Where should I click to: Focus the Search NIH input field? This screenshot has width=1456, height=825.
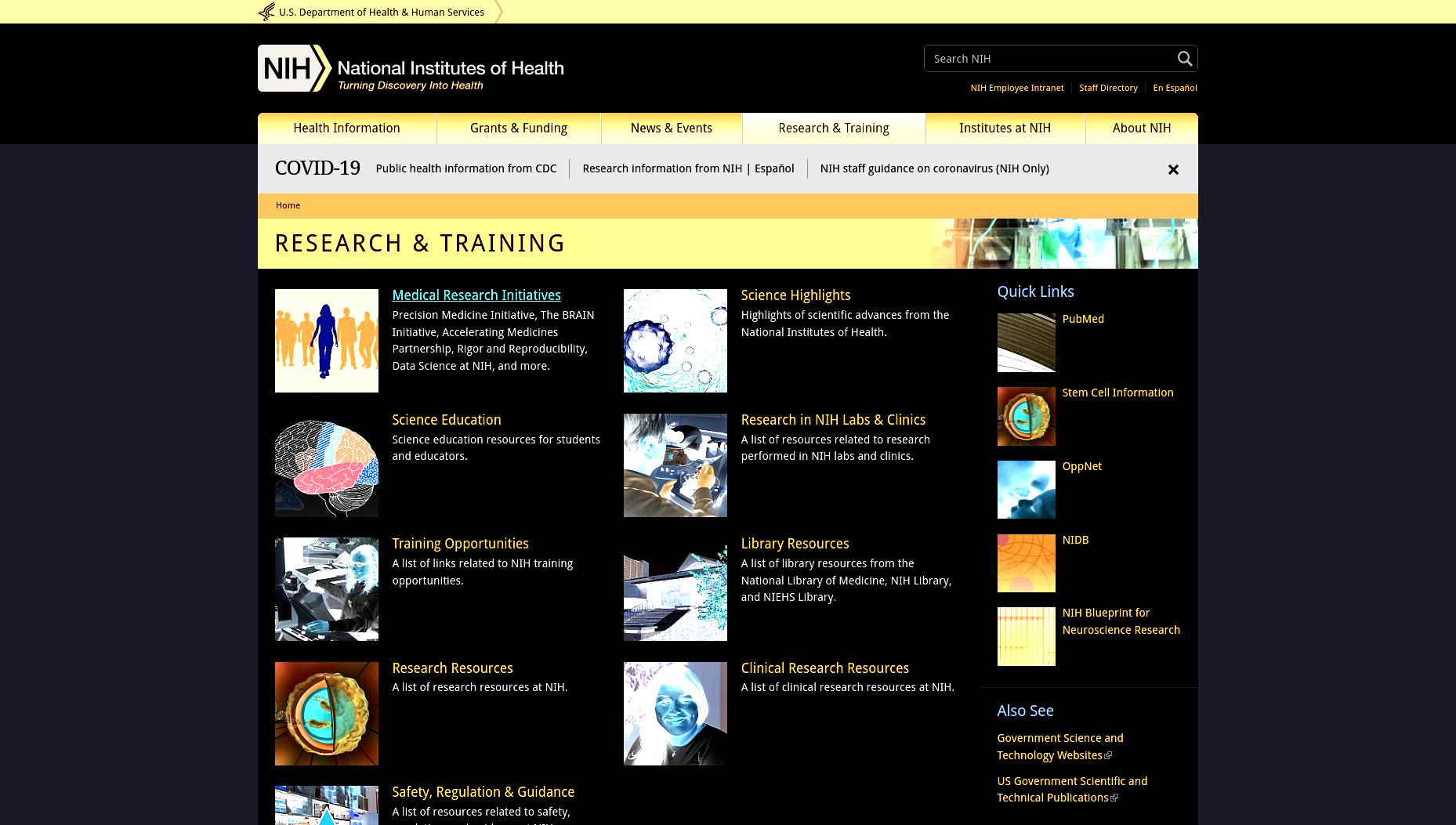1050,59
